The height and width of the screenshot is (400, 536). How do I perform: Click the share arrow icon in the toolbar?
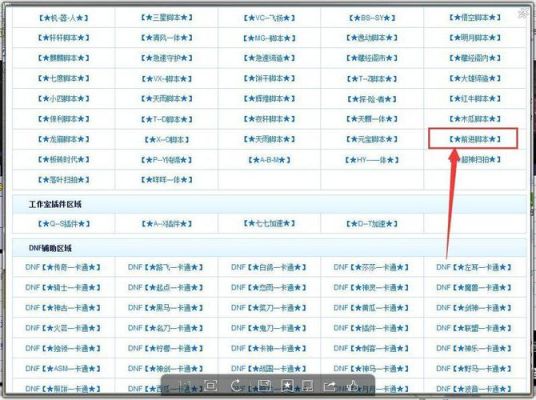pyautogui.click(x=330, y=386)
